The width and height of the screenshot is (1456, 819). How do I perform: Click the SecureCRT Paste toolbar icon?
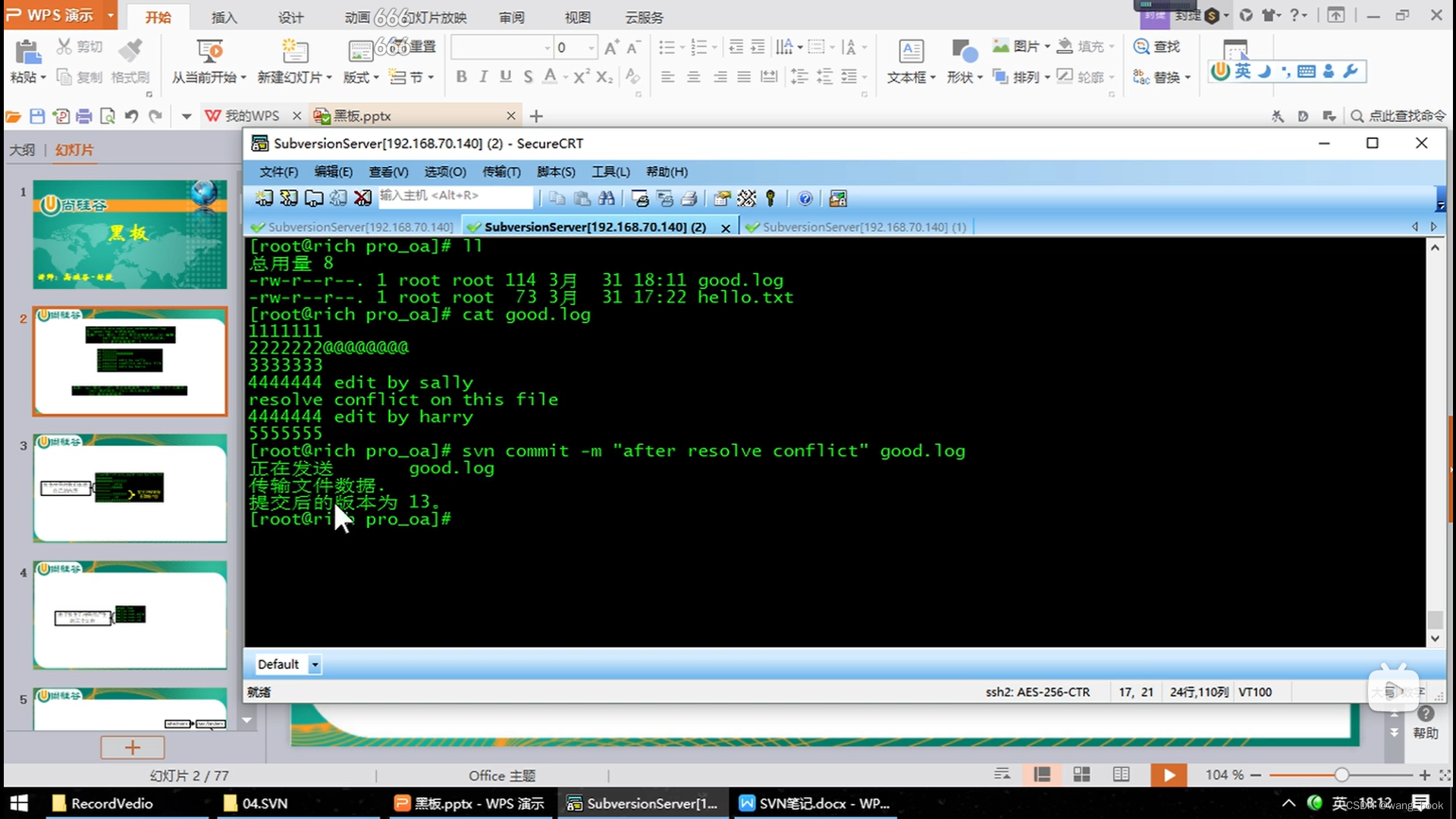[582, 199]
